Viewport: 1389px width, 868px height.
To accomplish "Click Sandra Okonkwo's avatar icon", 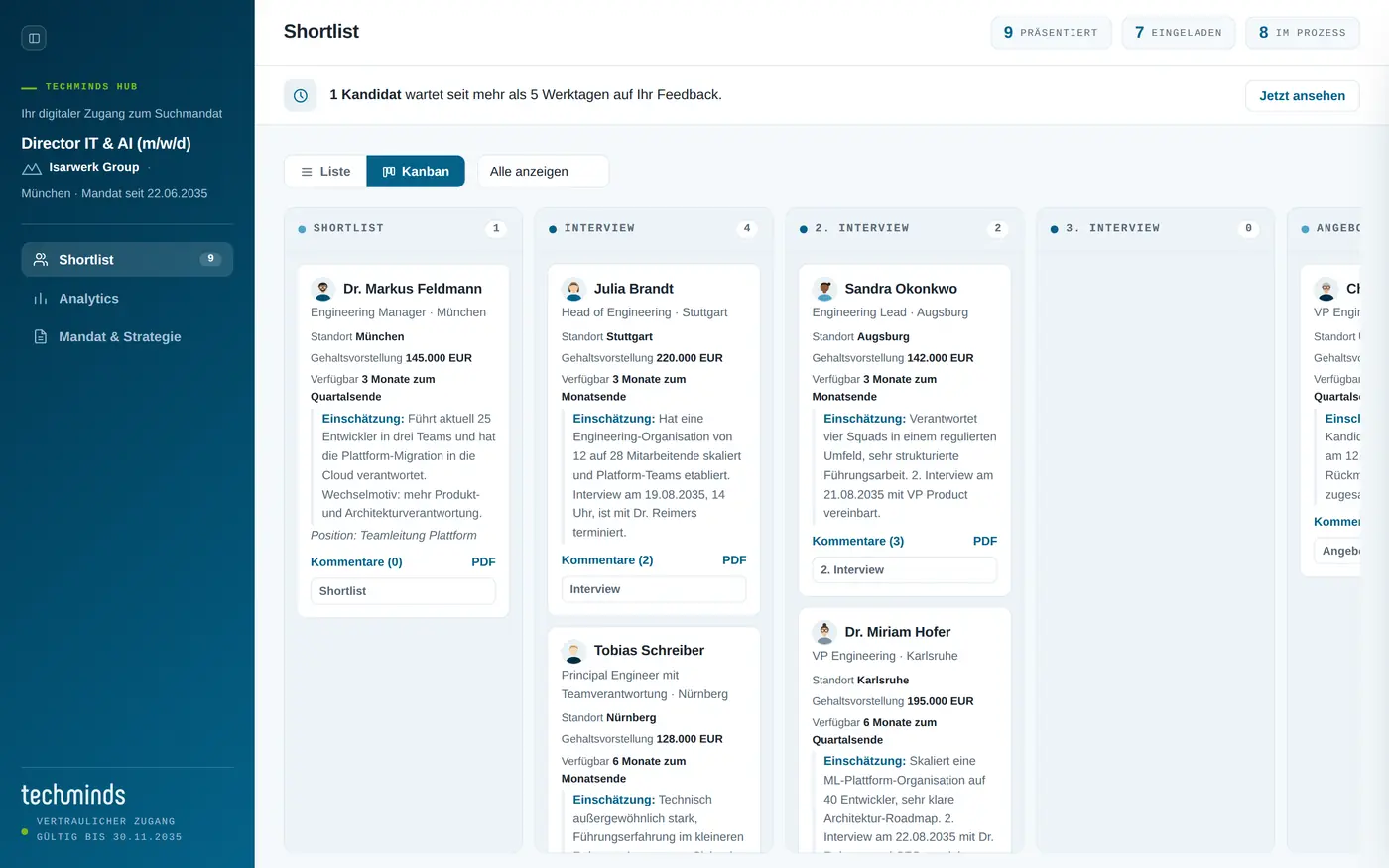I will pos(824,289).
